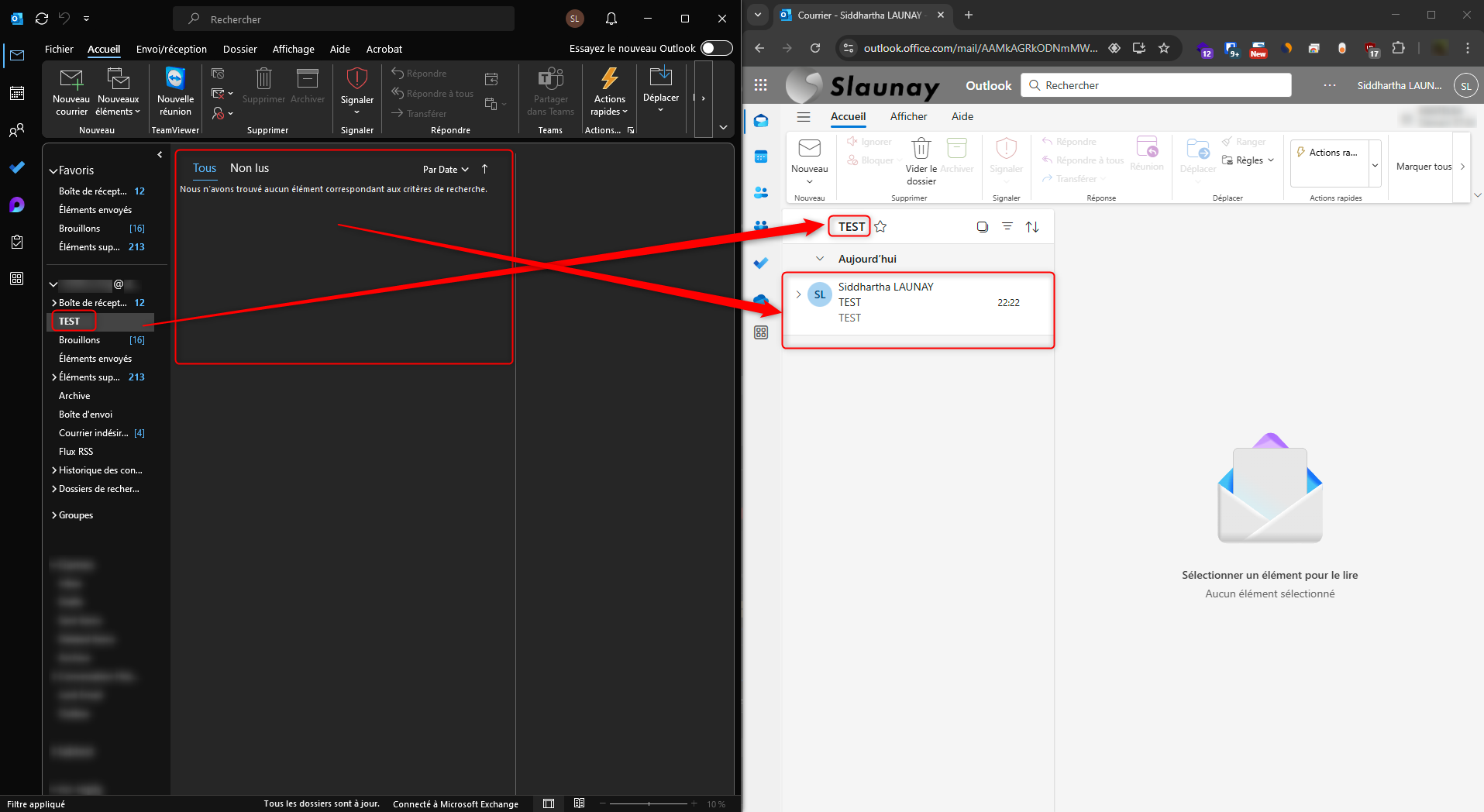
Task: Open the Calendar icon in the left sidebar
Action: pyautogui.click(x=17, y=93)
